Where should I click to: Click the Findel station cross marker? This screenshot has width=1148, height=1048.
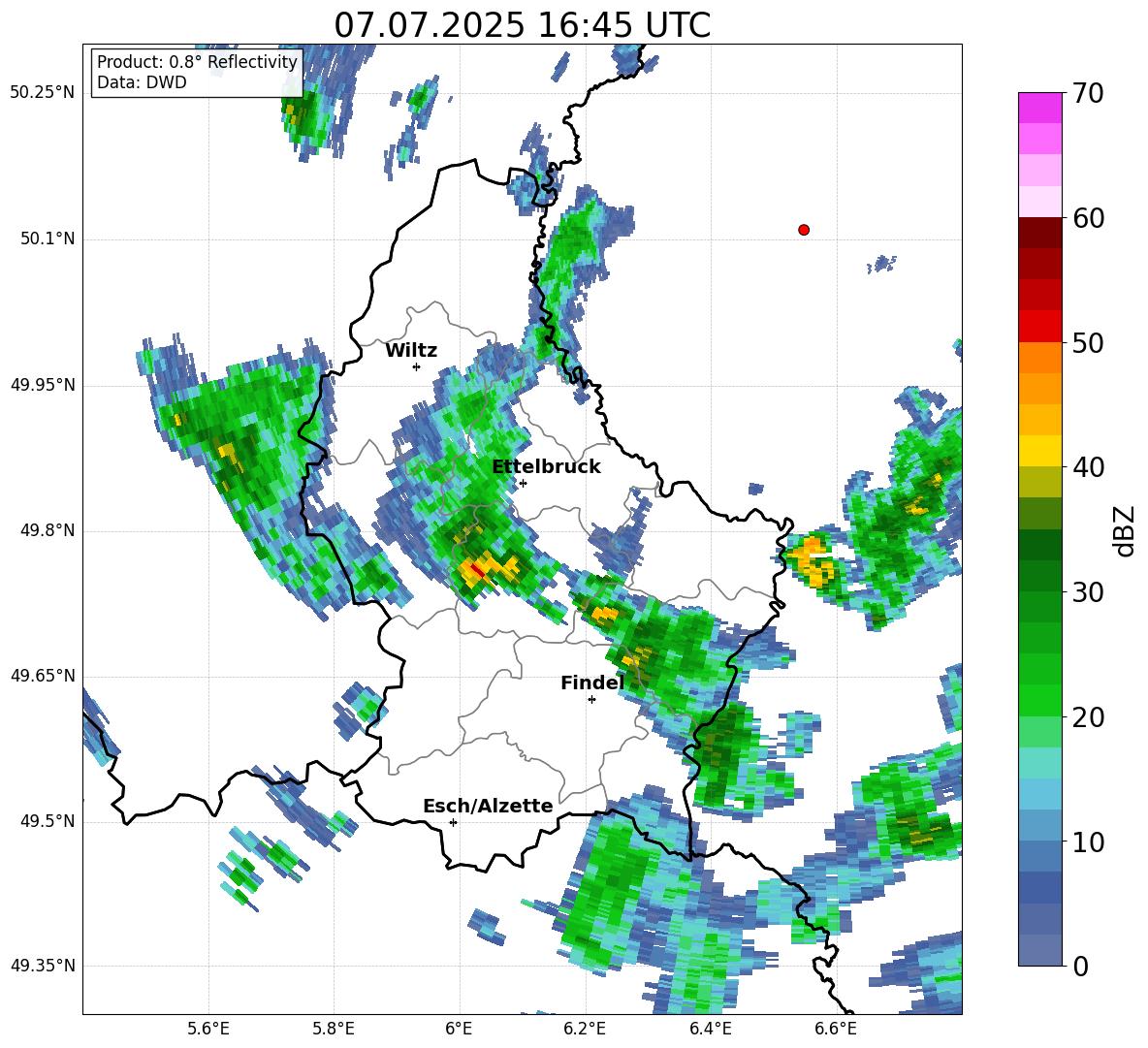[x=591, y=700]
